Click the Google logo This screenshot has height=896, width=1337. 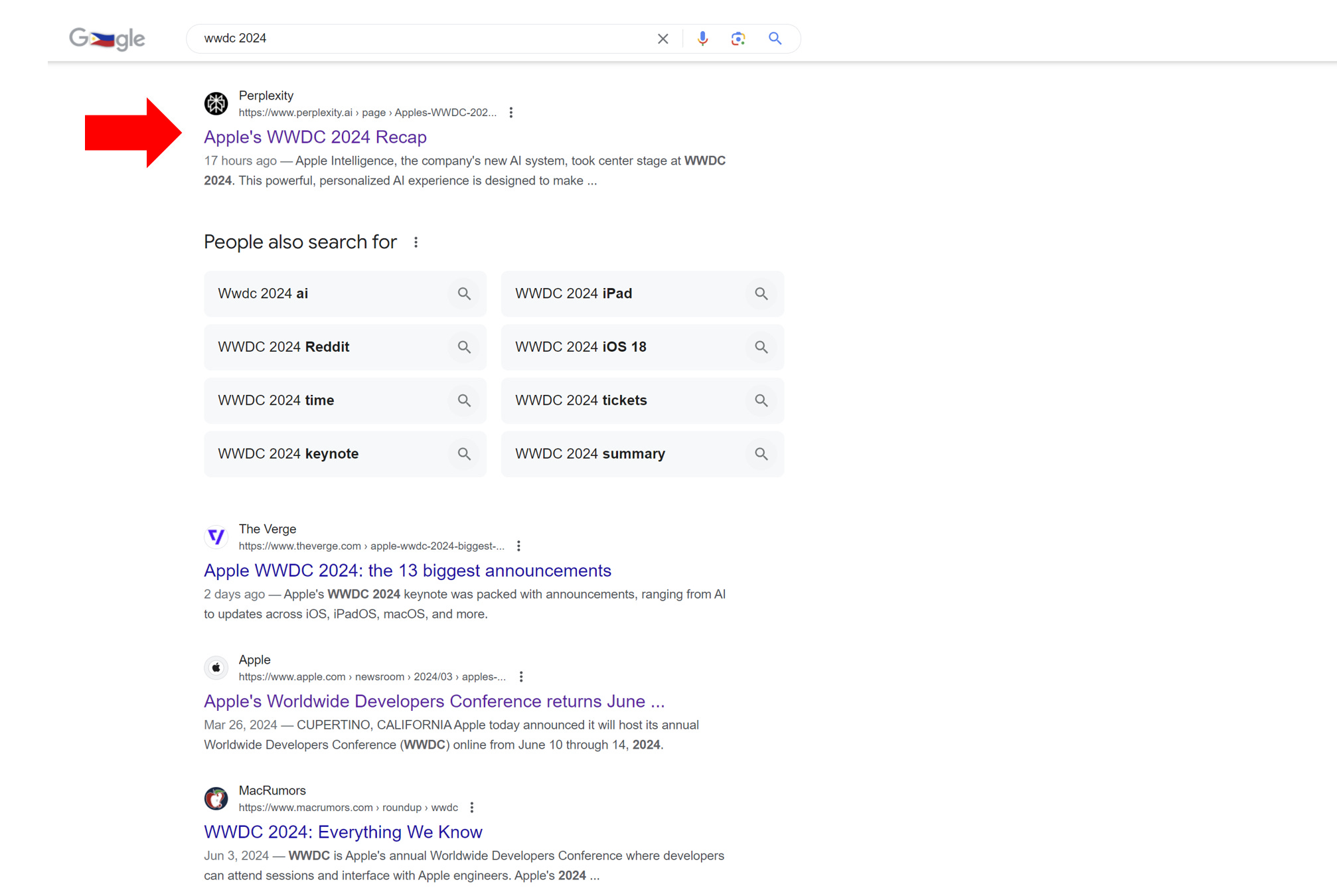click(107, 38)
